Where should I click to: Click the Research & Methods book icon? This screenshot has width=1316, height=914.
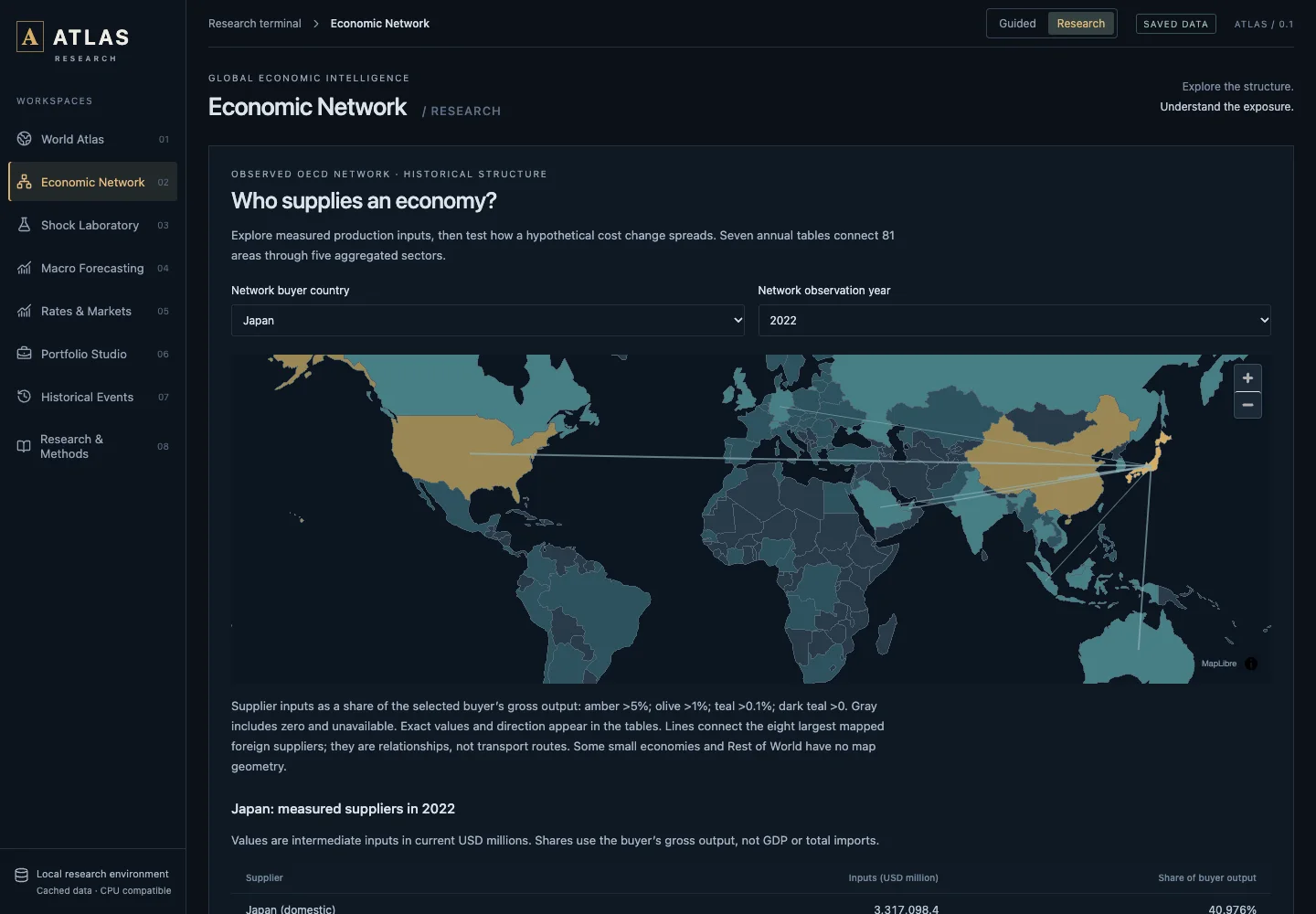[25, 446]
